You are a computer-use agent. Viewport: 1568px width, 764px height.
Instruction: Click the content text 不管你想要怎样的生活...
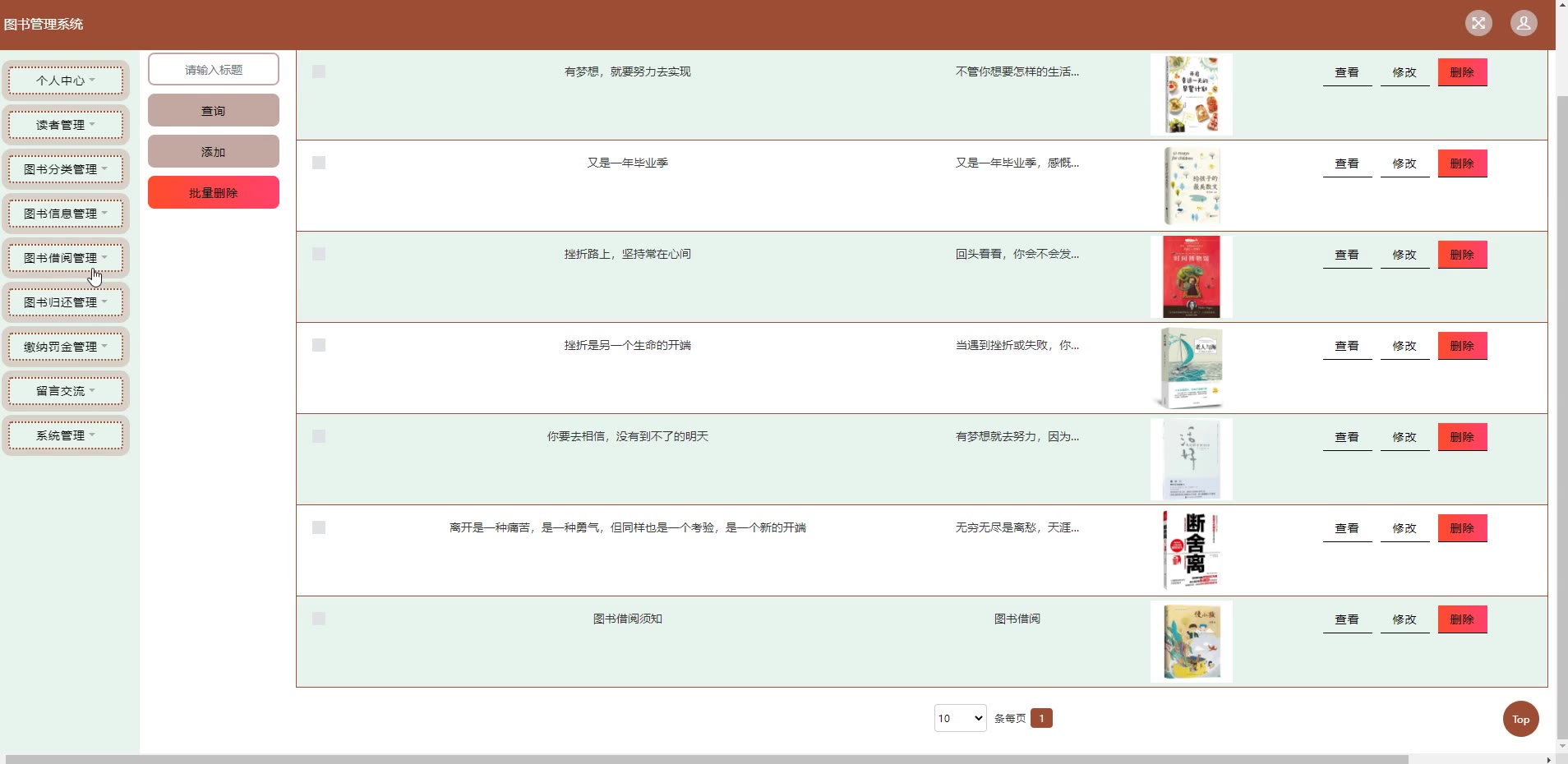pyautogui.click(x=1017, y=71)
